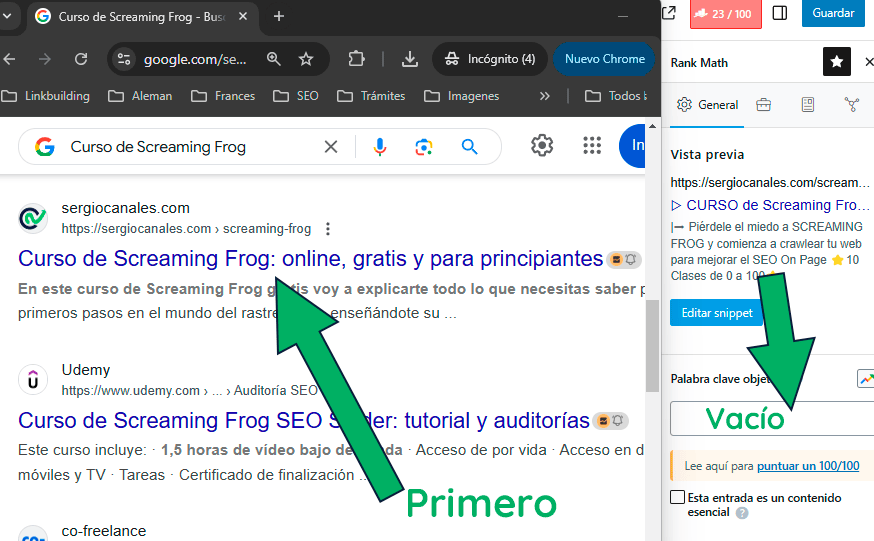Expand the hidden bookmarks overflow chevron
The image size is (874, 541).
click(544, 96)
